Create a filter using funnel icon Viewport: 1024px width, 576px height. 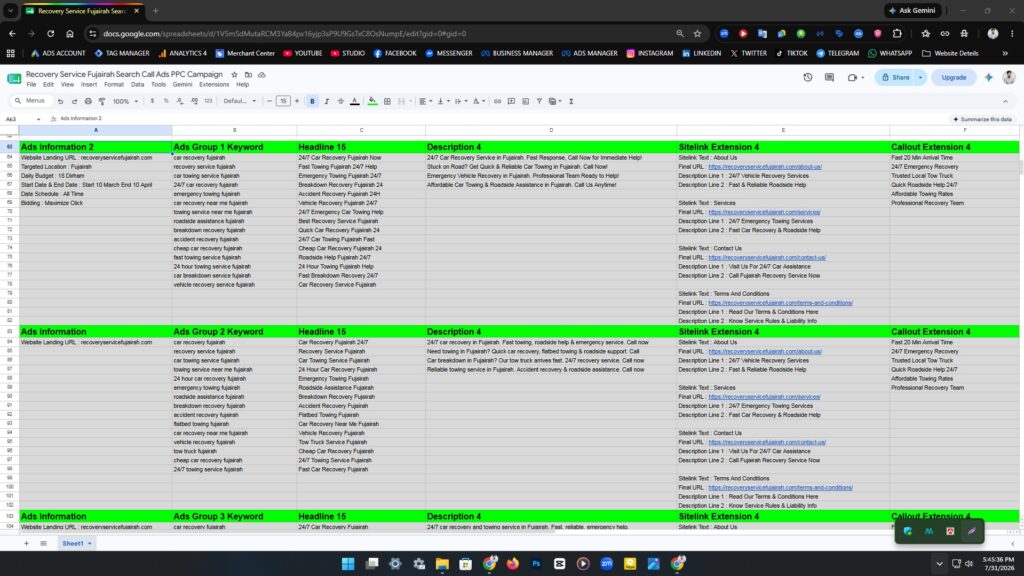point(539,101)
